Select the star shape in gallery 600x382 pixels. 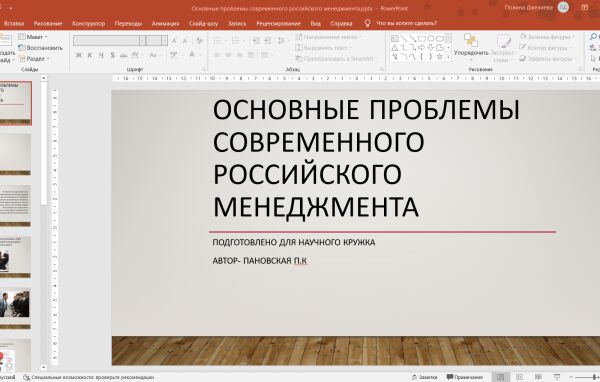click(x=440, y=56)
